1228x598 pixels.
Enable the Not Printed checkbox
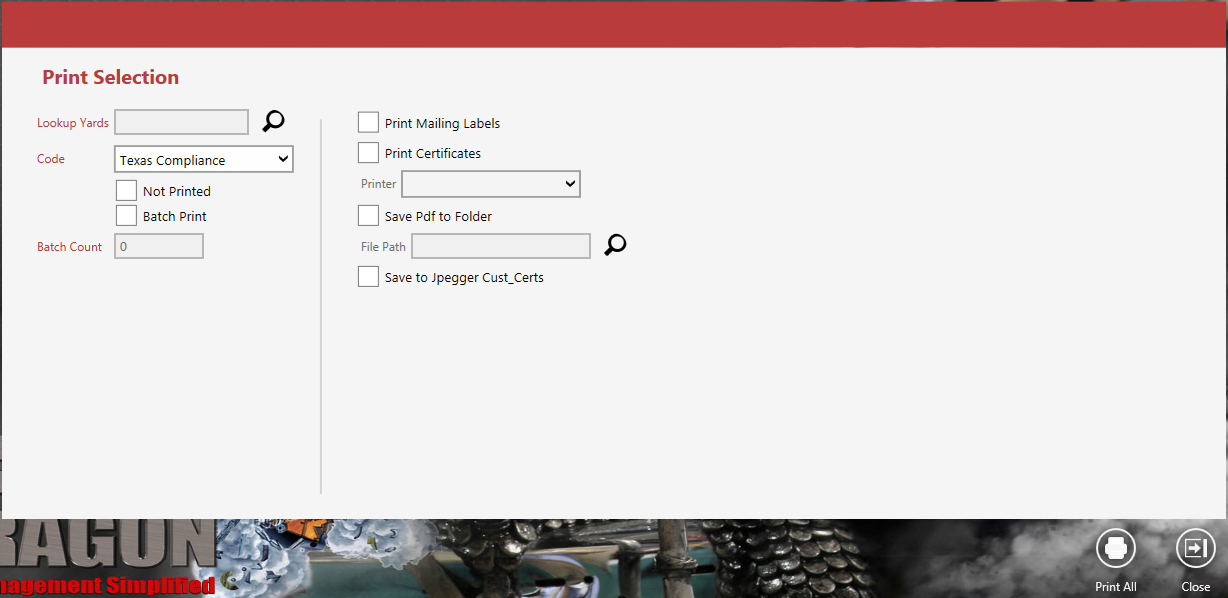pos(126,190)
